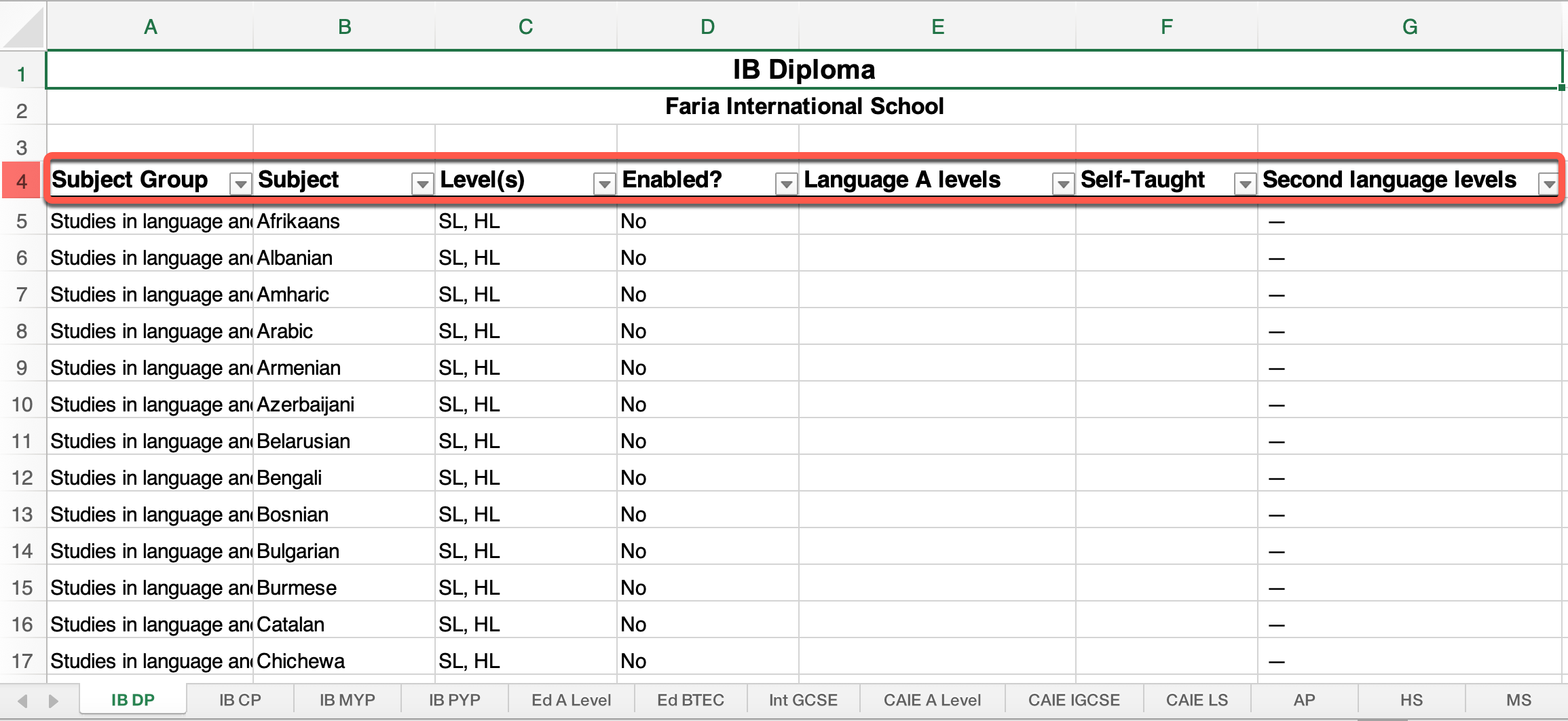Switch to the IB MYP sheet tab
The image size is (1568, 721).
pyautogui.click(x=348, y=700)
